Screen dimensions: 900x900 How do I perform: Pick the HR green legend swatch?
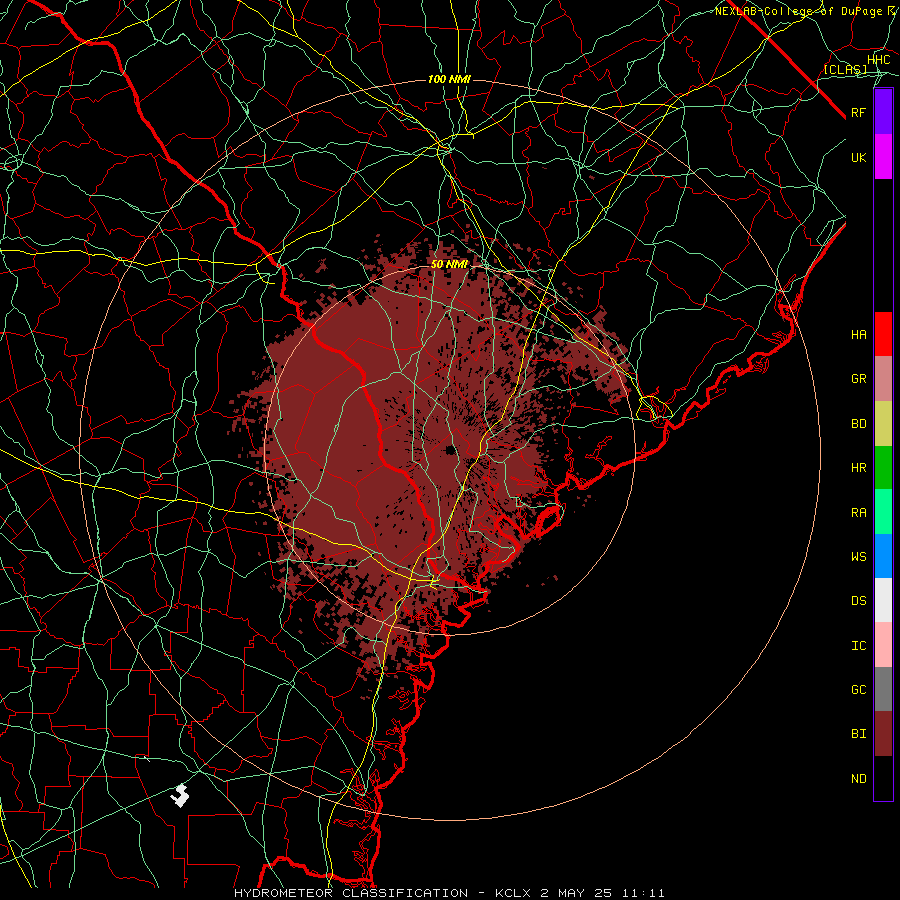tap(883, 468)
